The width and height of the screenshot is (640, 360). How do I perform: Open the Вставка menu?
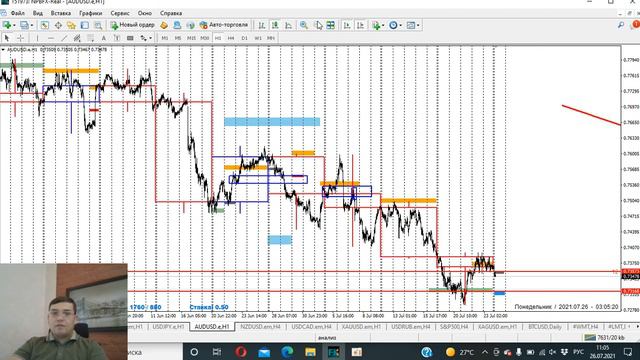click(61, 13)
